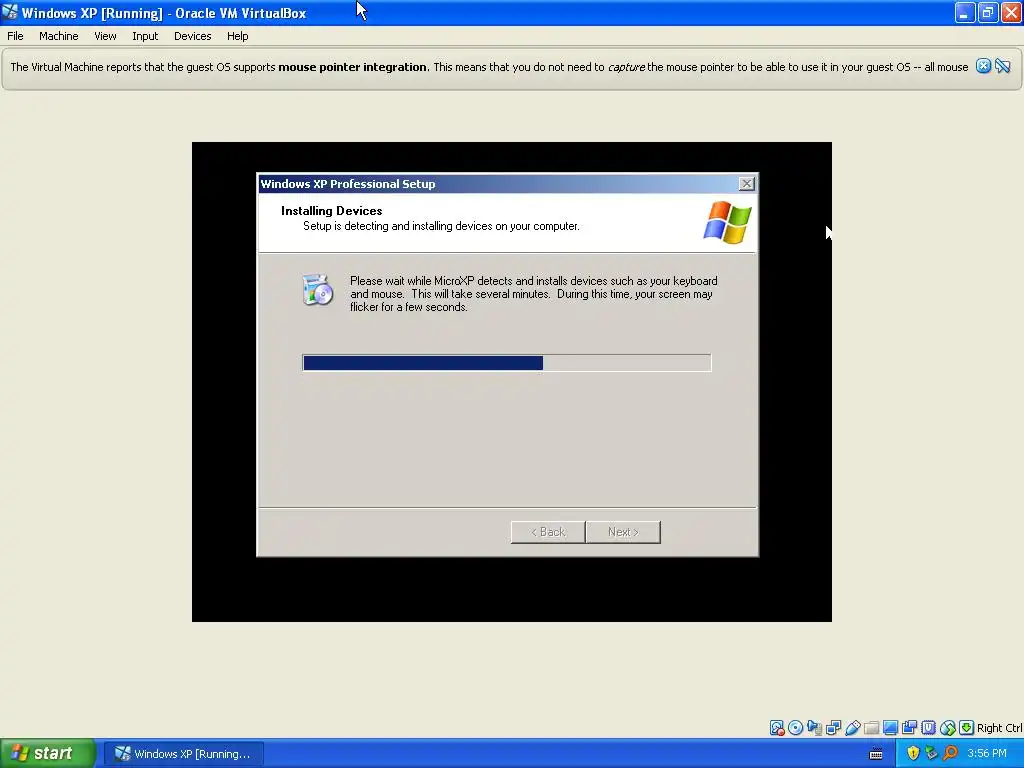Open the Machine menu

click(x=59, y=36)
